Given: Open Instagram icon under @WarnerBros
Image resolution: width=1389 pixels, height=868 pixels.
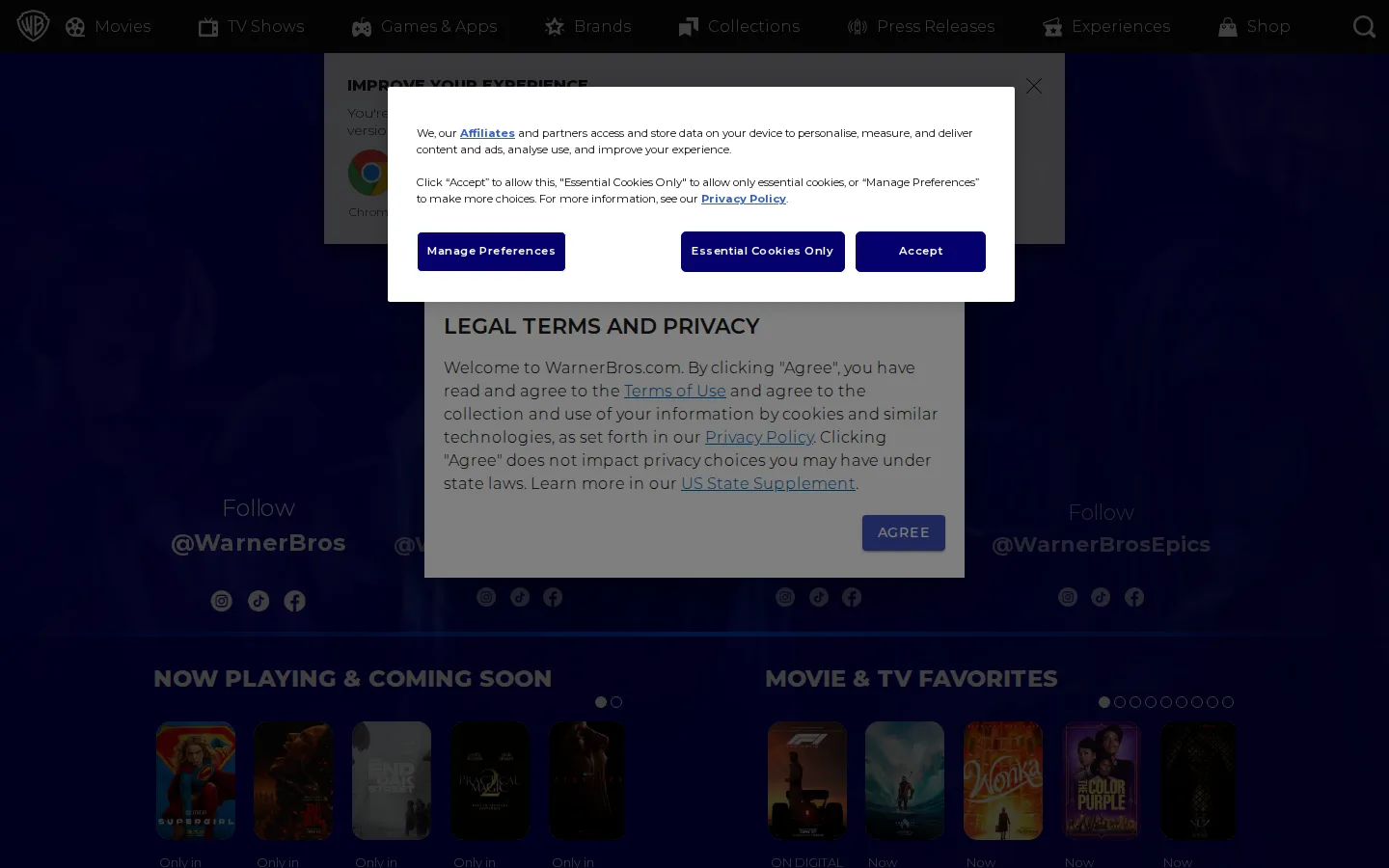Looking at the screenshot, I should coord(222,601).
